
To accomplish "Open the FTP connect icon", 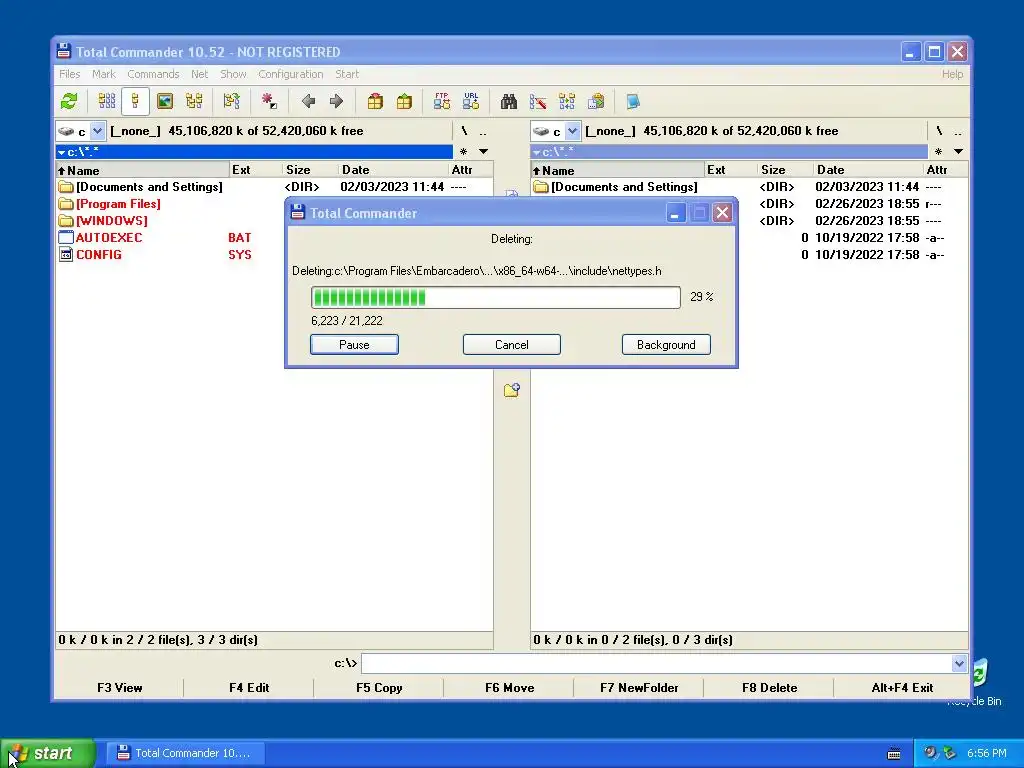I will coord(441,101).
